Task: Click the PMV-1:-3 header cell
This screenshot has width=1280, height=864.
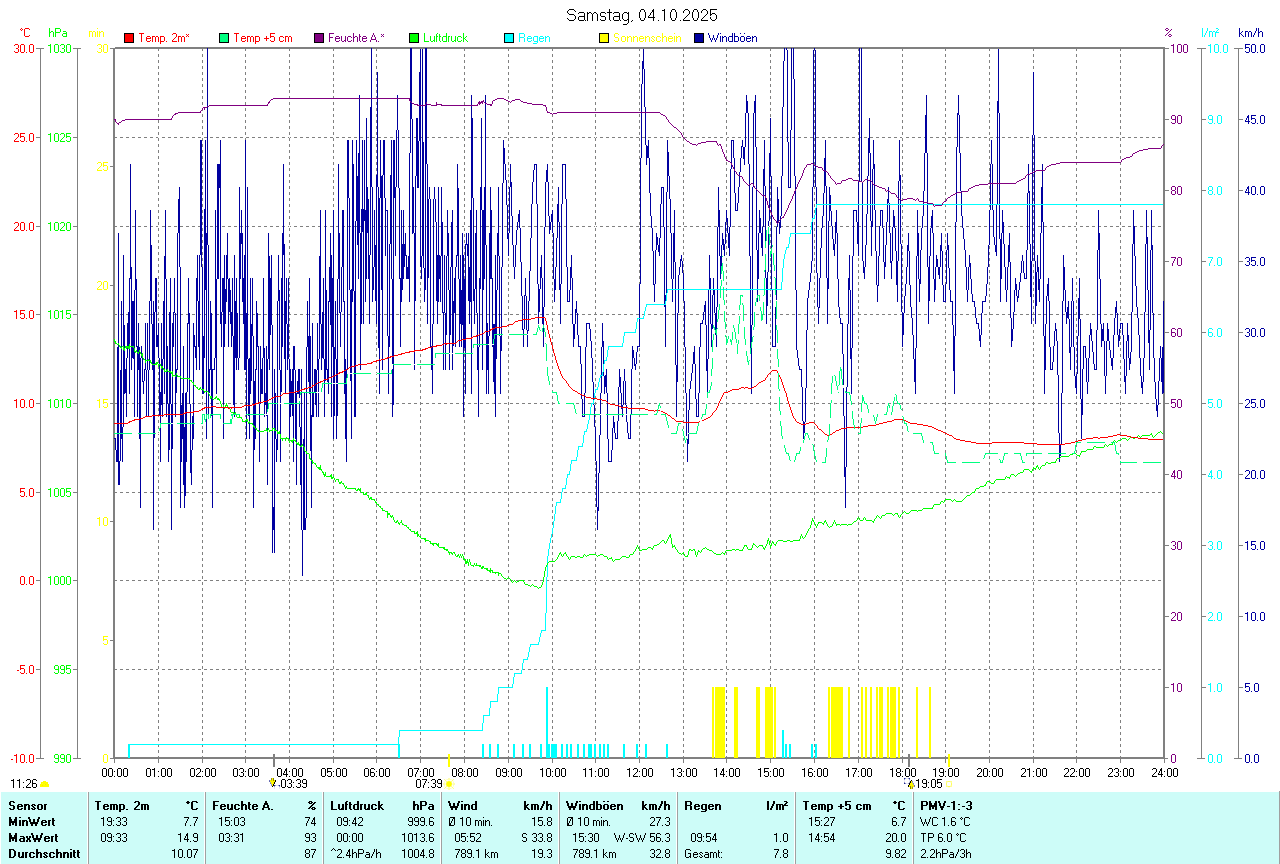Action: [945, 805]
